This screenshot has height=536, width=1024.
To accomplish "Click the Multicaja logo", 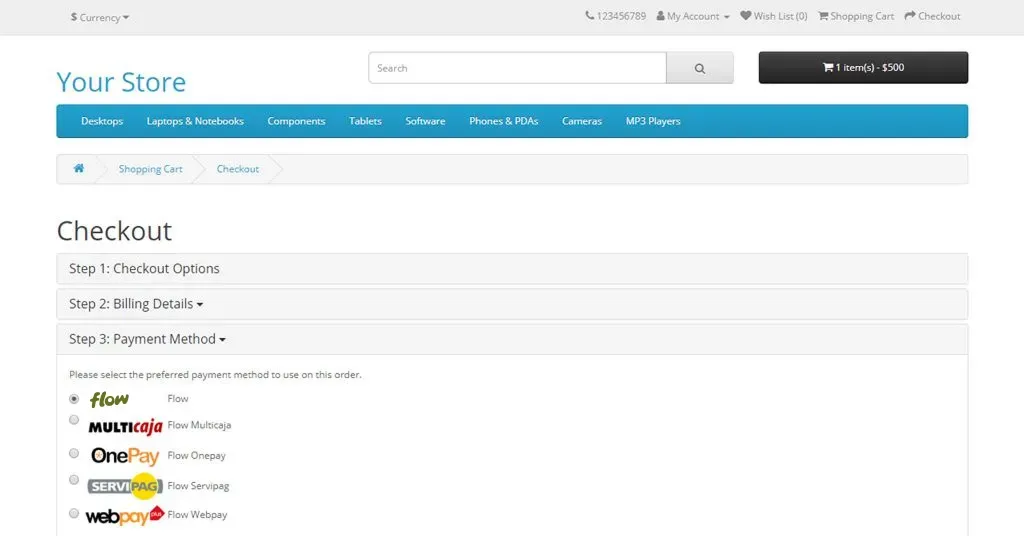I will click(125, 426).
